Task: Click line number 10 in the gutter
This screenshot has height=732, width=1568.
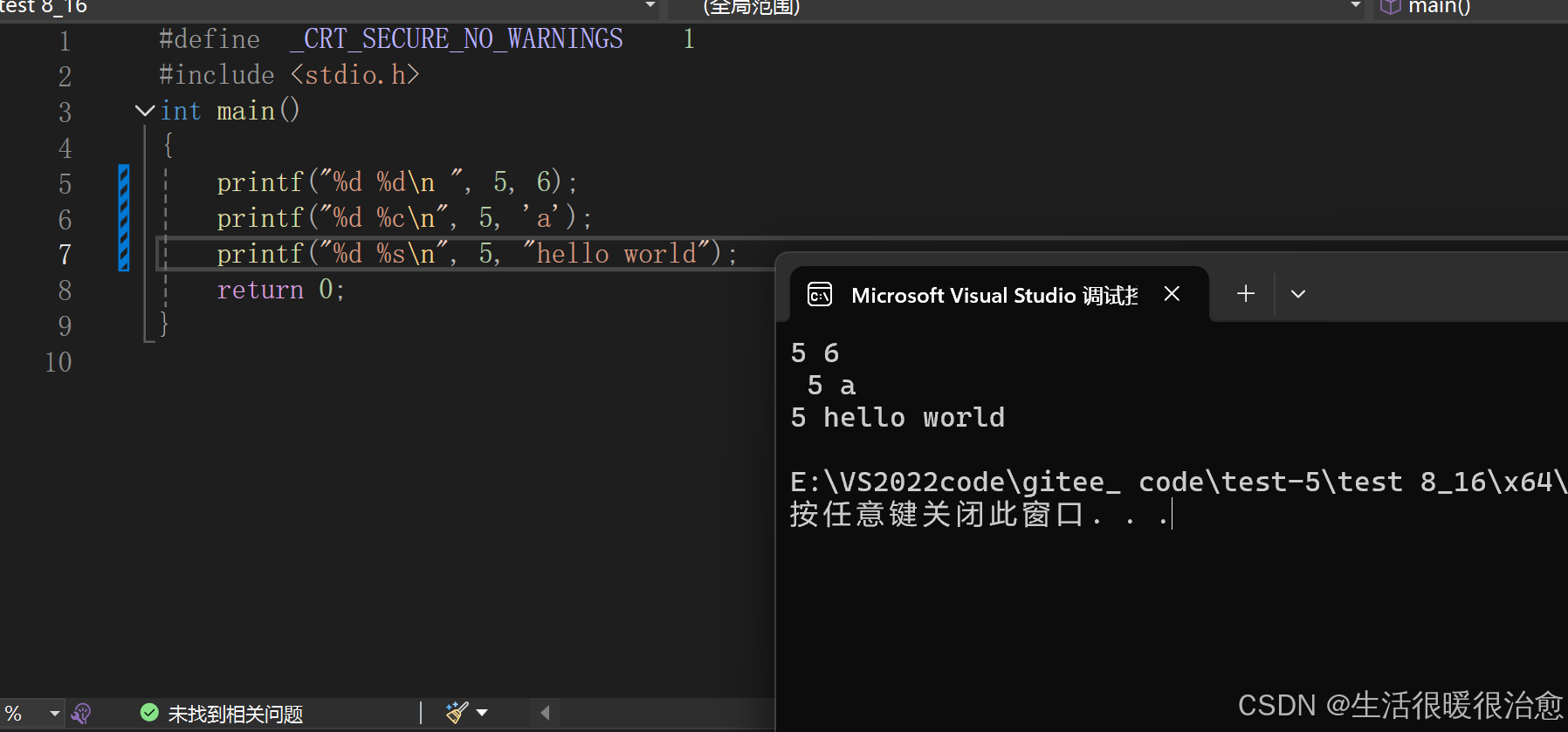Action: [x=58, y=362]
